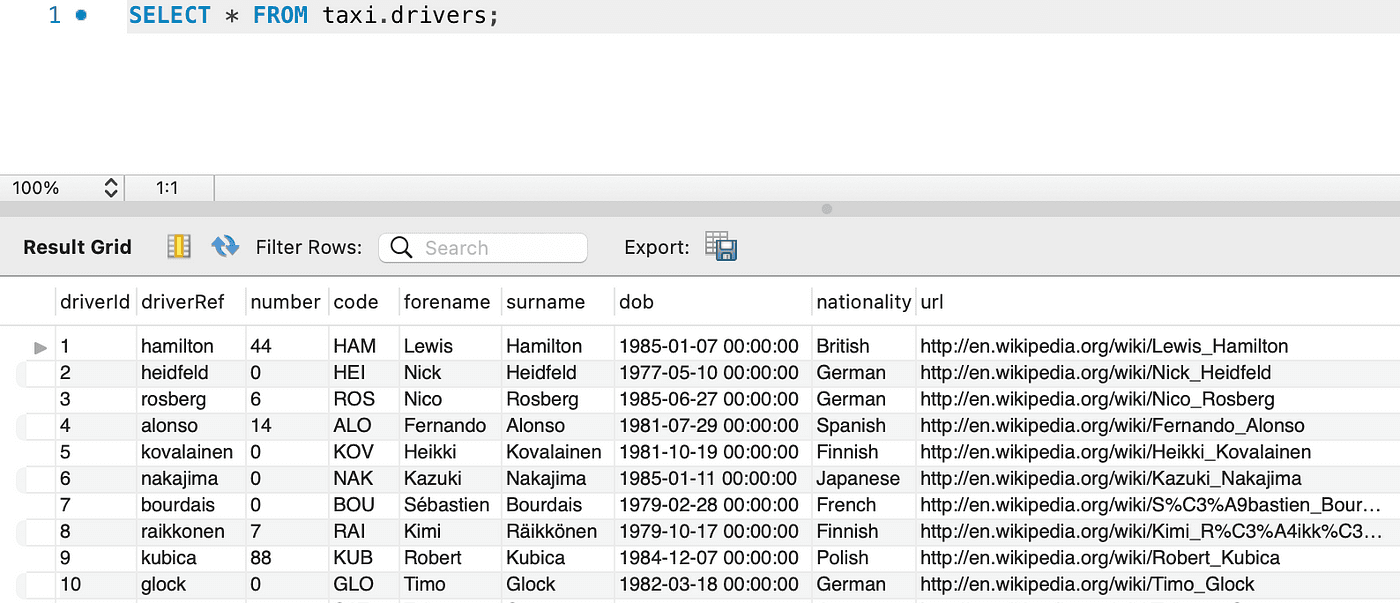Click the refresh results icon
This screenshot has width=1400, height=603.
[225, 247]
